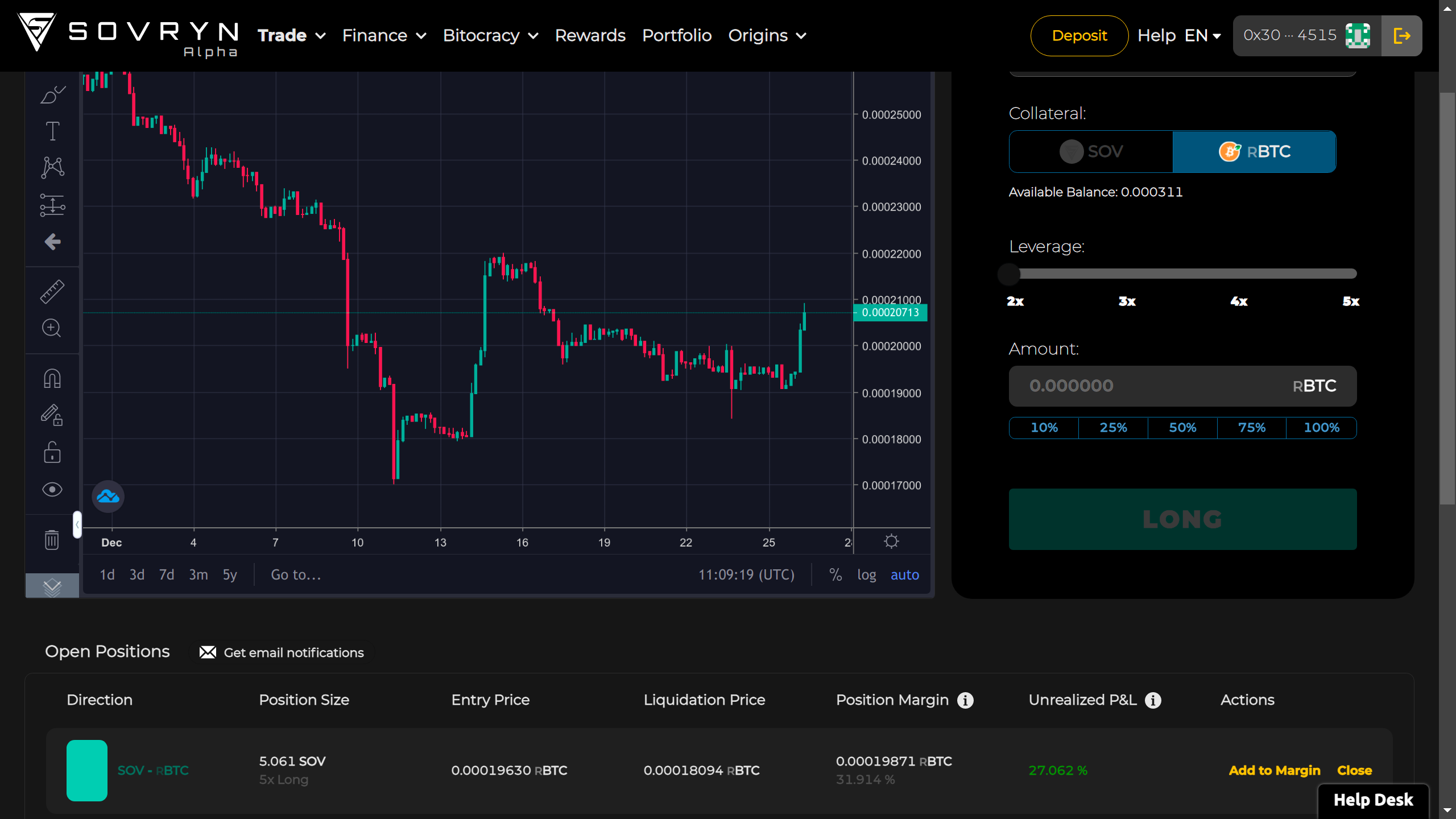The height and width of the screenshot is (819, 1456).
Task: Set leverage to 3x mark
Action: click(1127, 301)
